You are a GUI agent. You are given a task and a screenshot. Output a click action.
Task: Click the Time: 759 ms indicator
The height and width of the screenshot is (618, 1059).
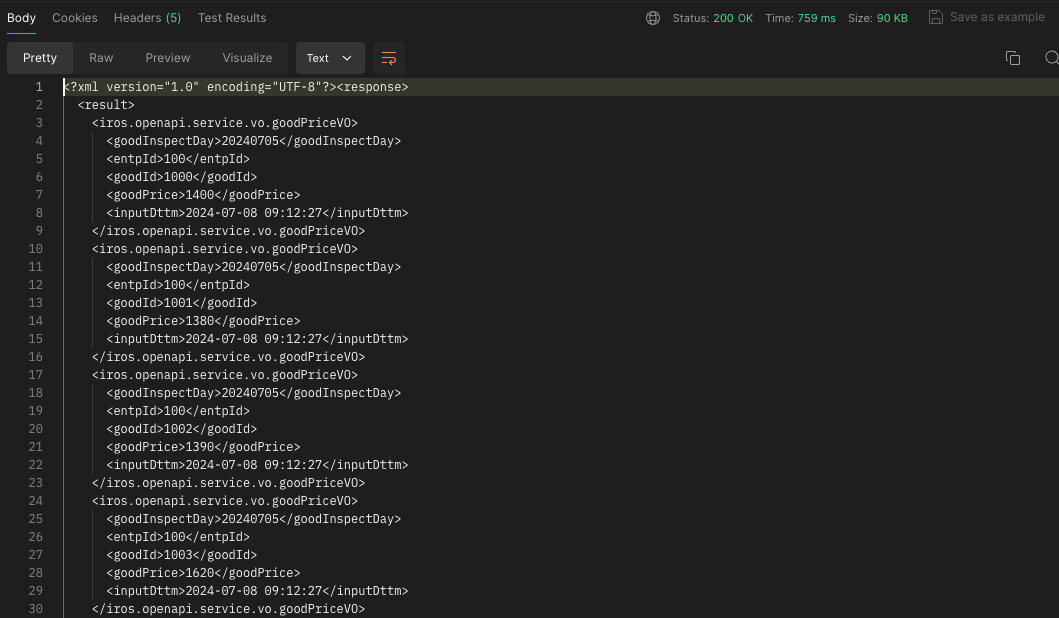[800, 17]
